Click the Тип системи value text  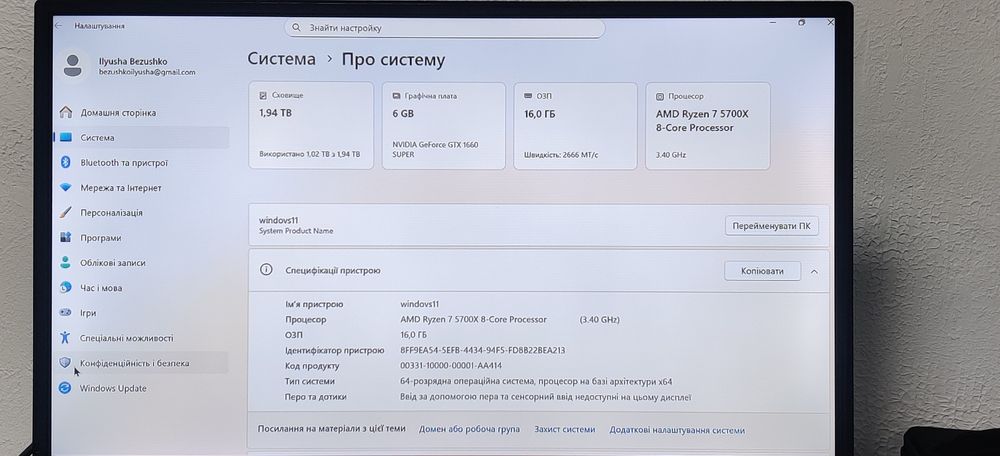536,381
